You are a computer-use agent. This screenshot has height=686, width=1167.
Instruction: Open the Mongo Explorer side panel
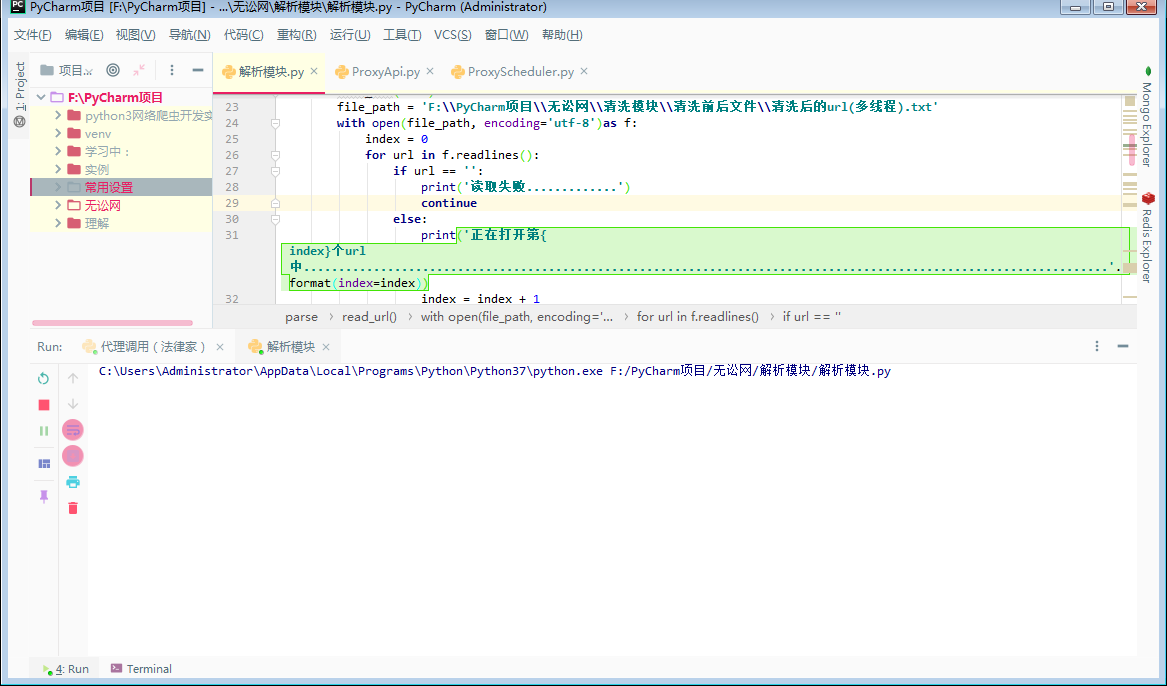point(1147,118)
